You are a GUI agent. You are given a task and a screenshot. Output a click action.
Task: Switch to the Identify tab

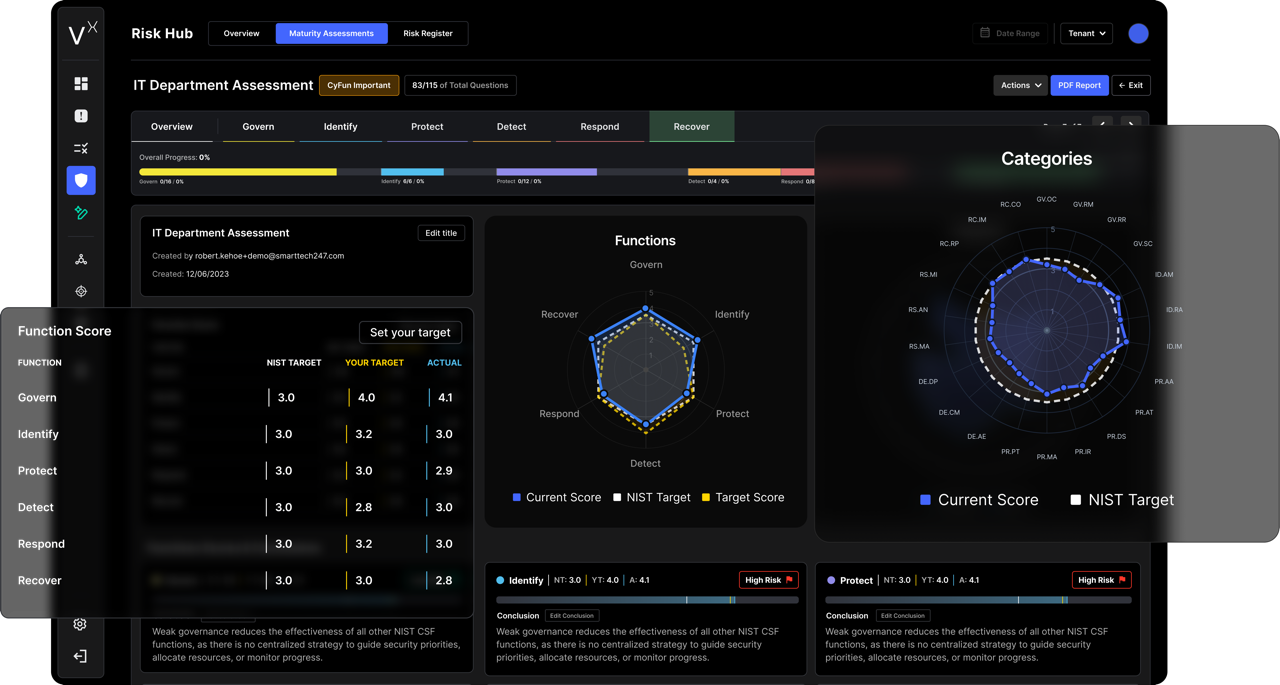[x=340, y=127]
